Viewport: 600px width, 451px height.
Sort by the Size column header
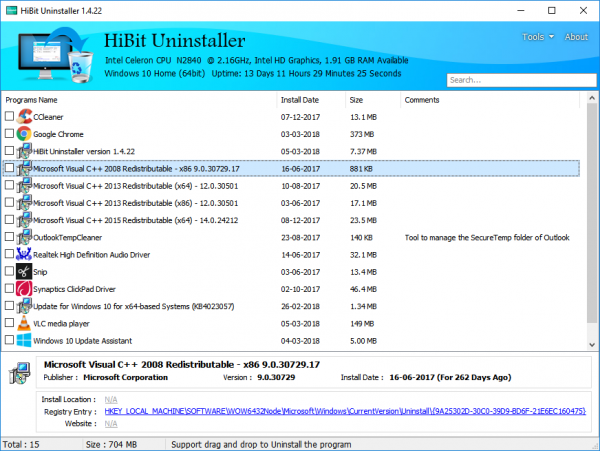[x=373, y=100]
